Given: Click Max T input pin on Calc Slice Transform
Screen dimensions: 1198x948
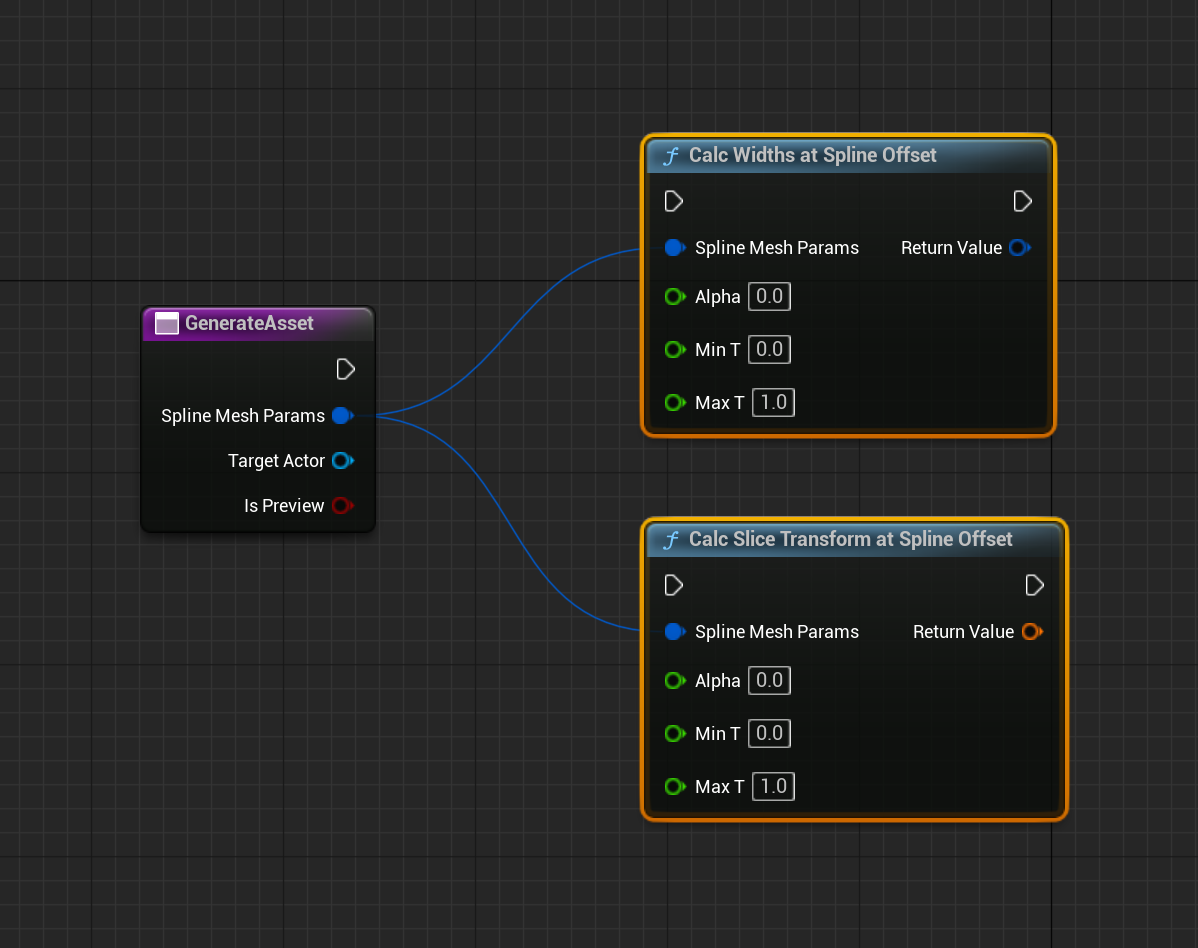Looking at the screenshot, I should 675,787.
